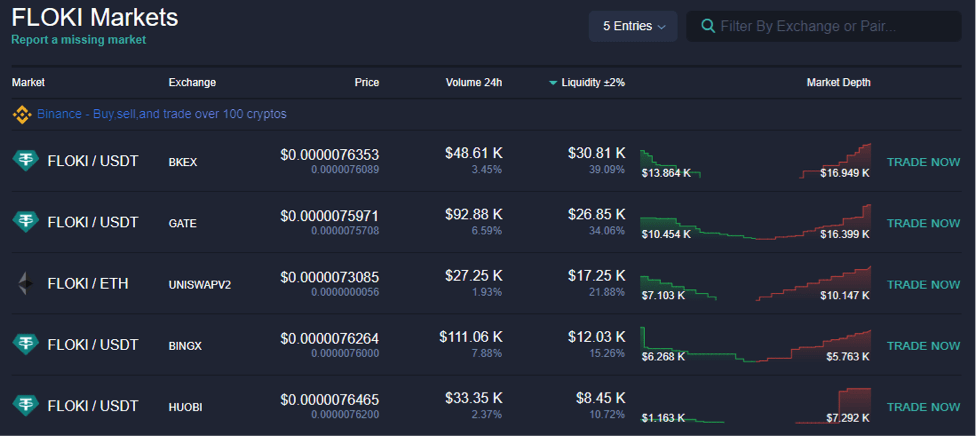Click TRADE NOW for BKEX

click(923, 162)
